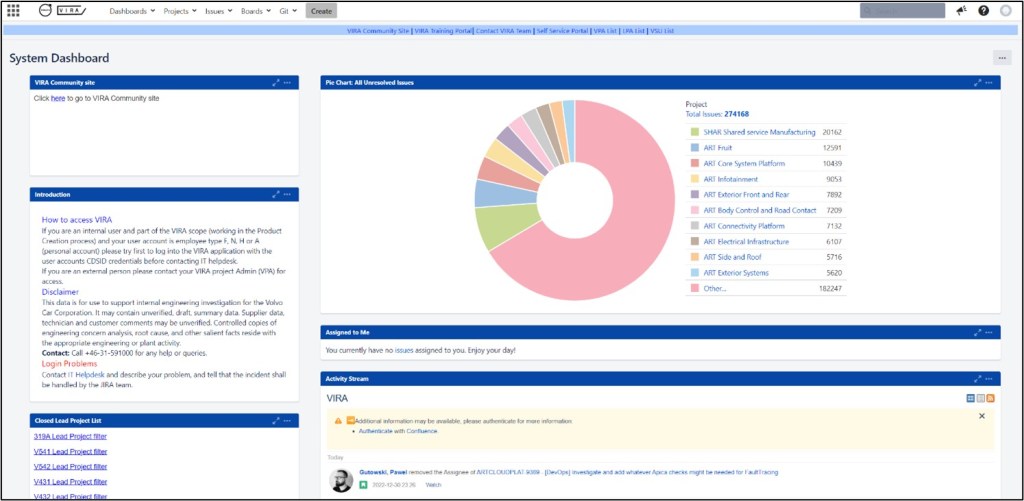
Task: Click the green story issue type icon
Action: tap(363, 485)
